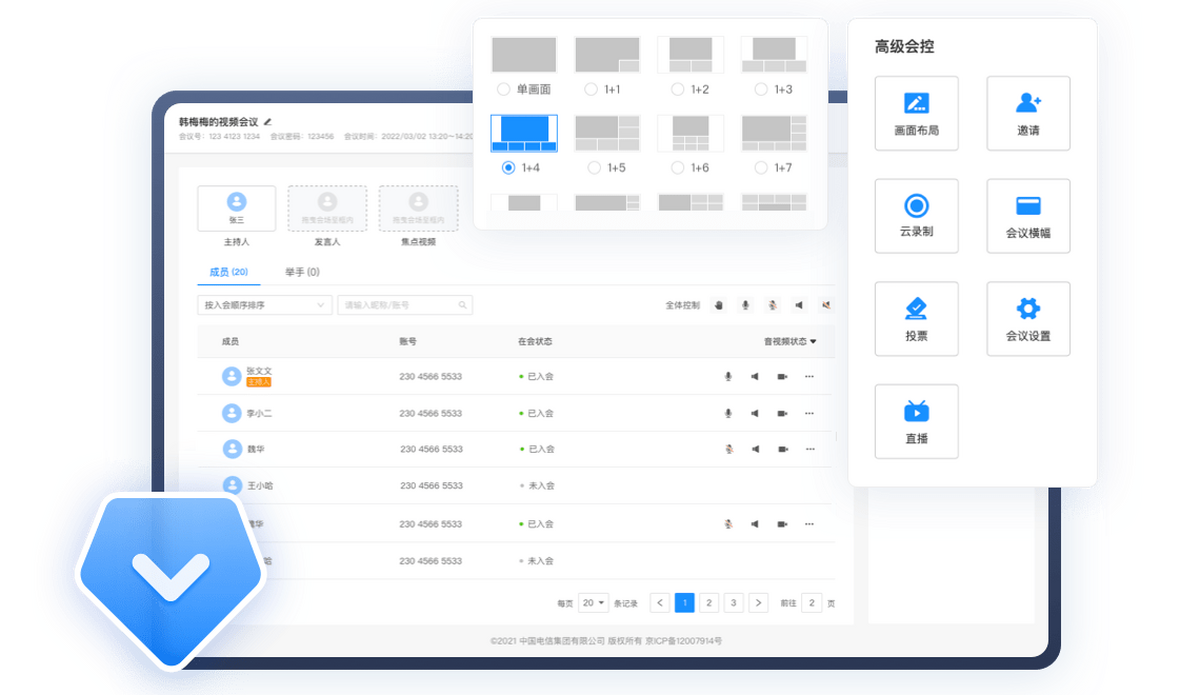Open 画面布局 in advanced controls
Viewport: 1200px width, 695px height.
click(916, 113)
